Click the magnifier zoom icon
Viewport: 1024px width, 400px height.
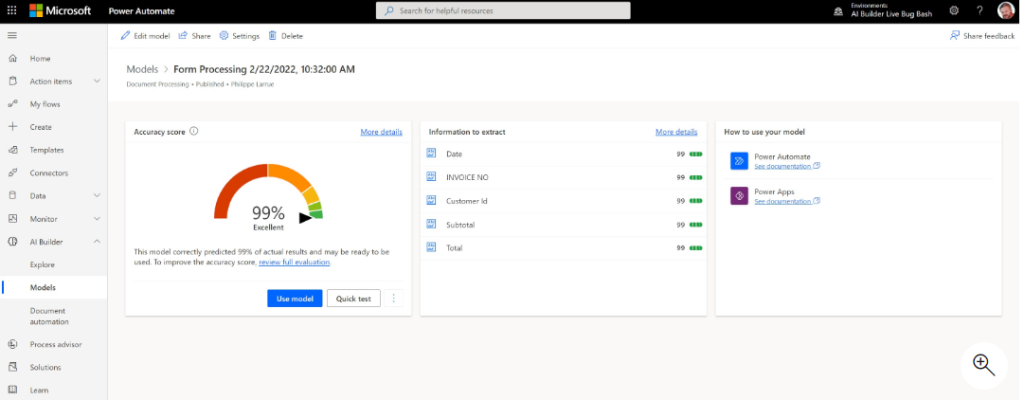point(983,365)
